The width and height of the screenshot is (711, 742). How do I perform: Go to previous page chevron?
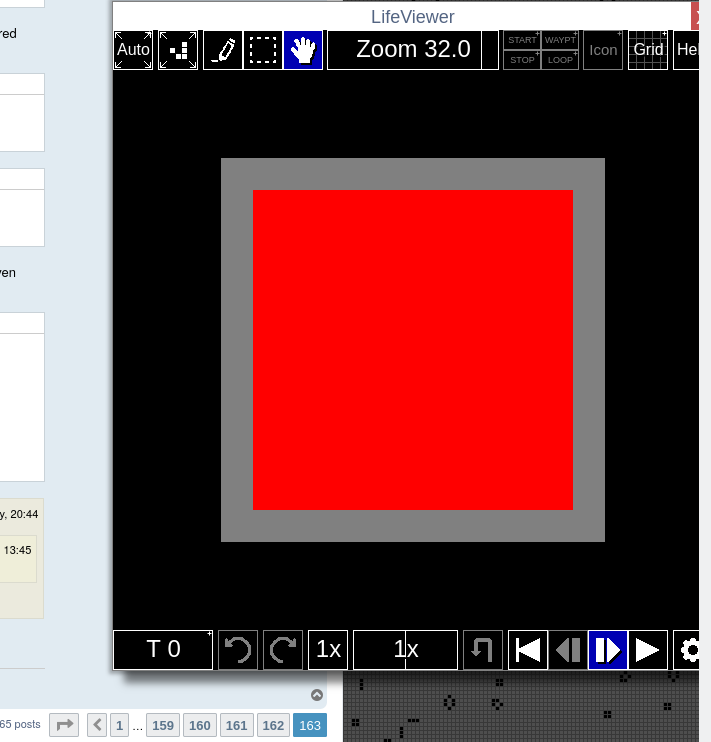tap(97, 725)
